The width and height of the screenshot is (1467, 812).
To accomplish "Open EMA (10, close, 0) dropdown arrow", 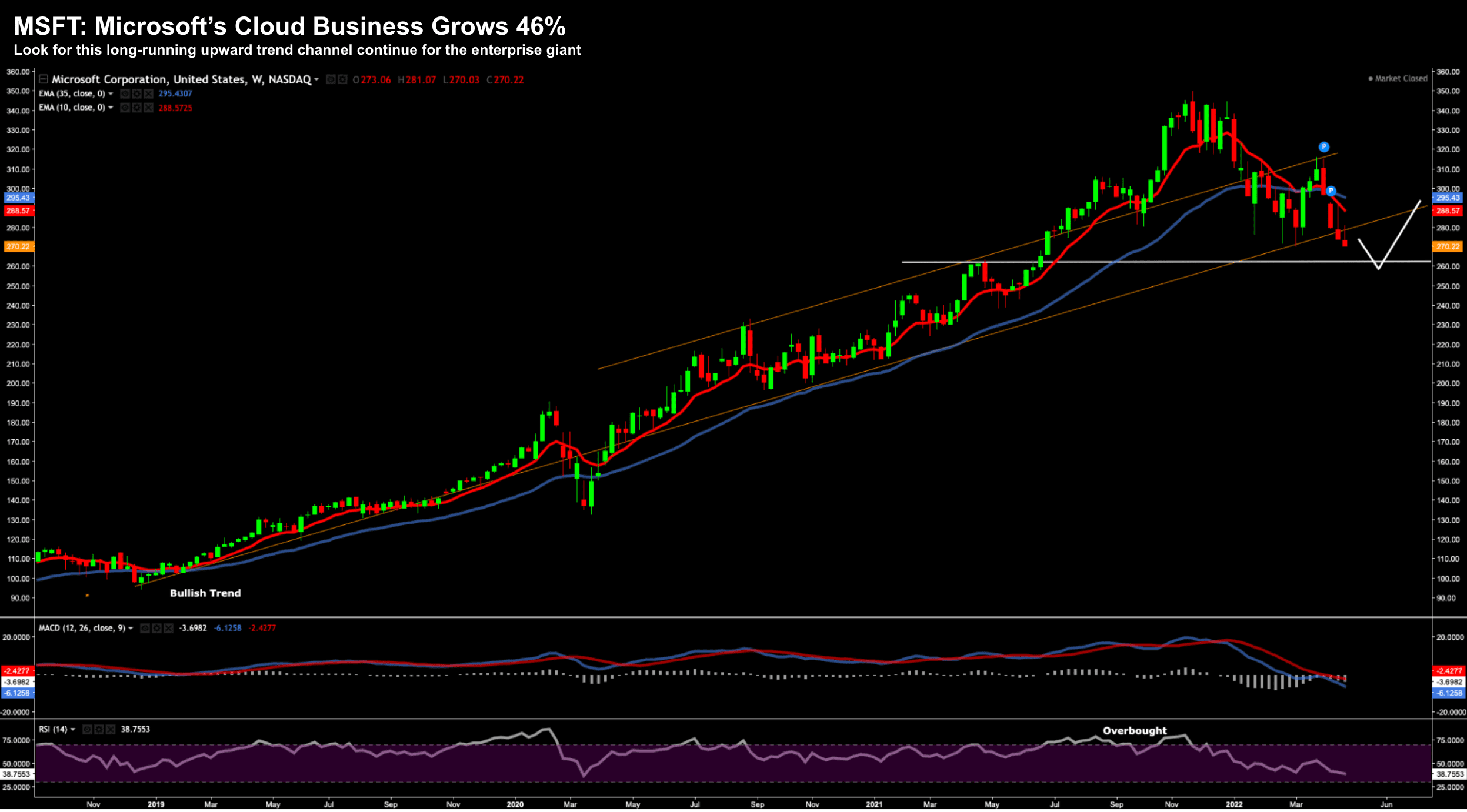I will 111,108.
